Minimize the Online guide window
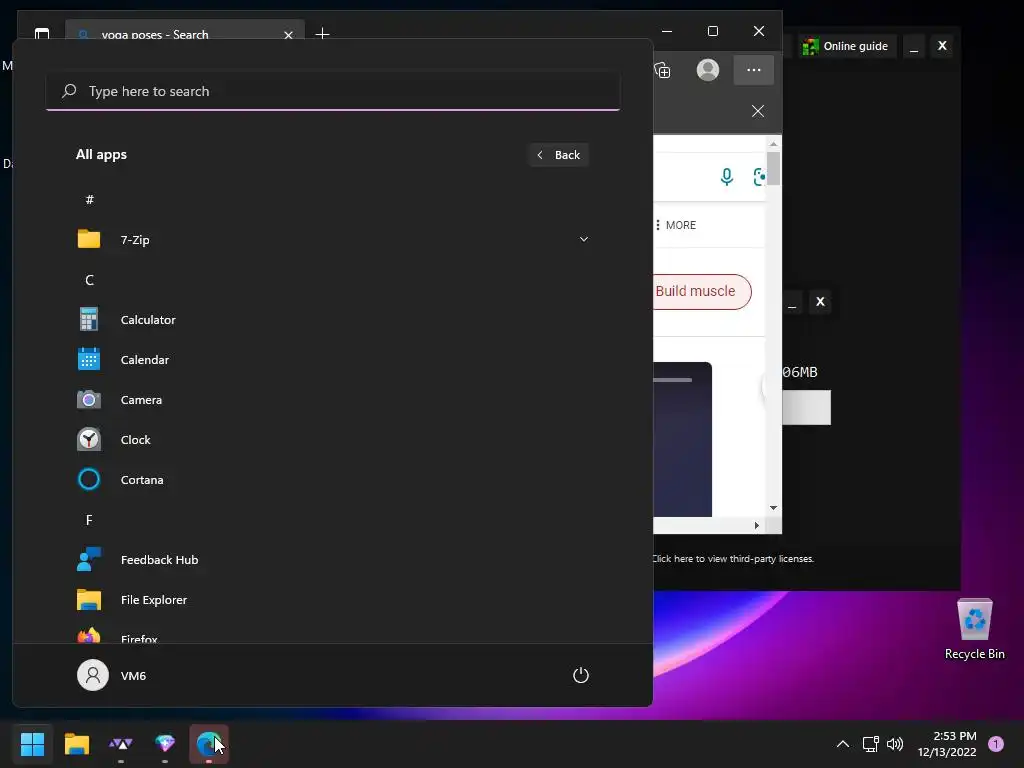This screenshot has width=1024, height=768. pyautogui.click(x=914, y=46)
